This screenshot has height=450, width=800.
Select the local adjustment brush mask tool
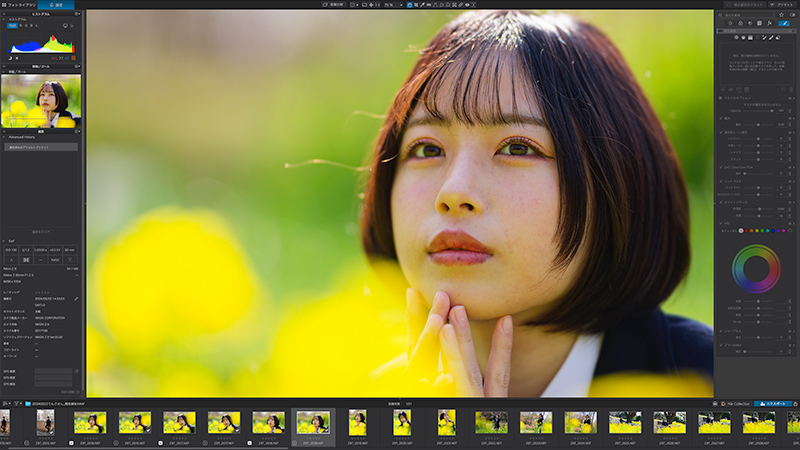771,37
